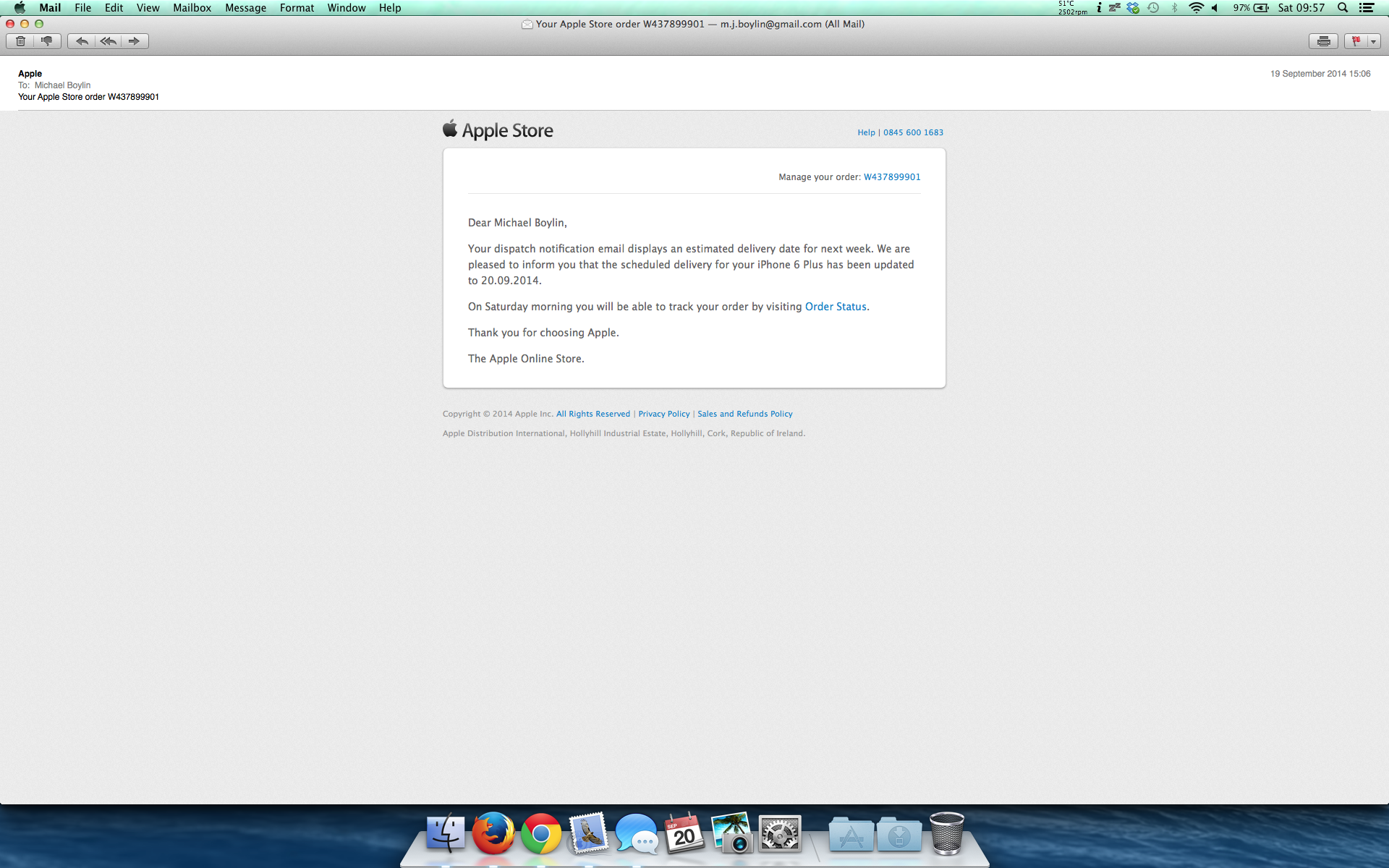
Task: Delete this email with the trash button
Action: coord(20,41)
